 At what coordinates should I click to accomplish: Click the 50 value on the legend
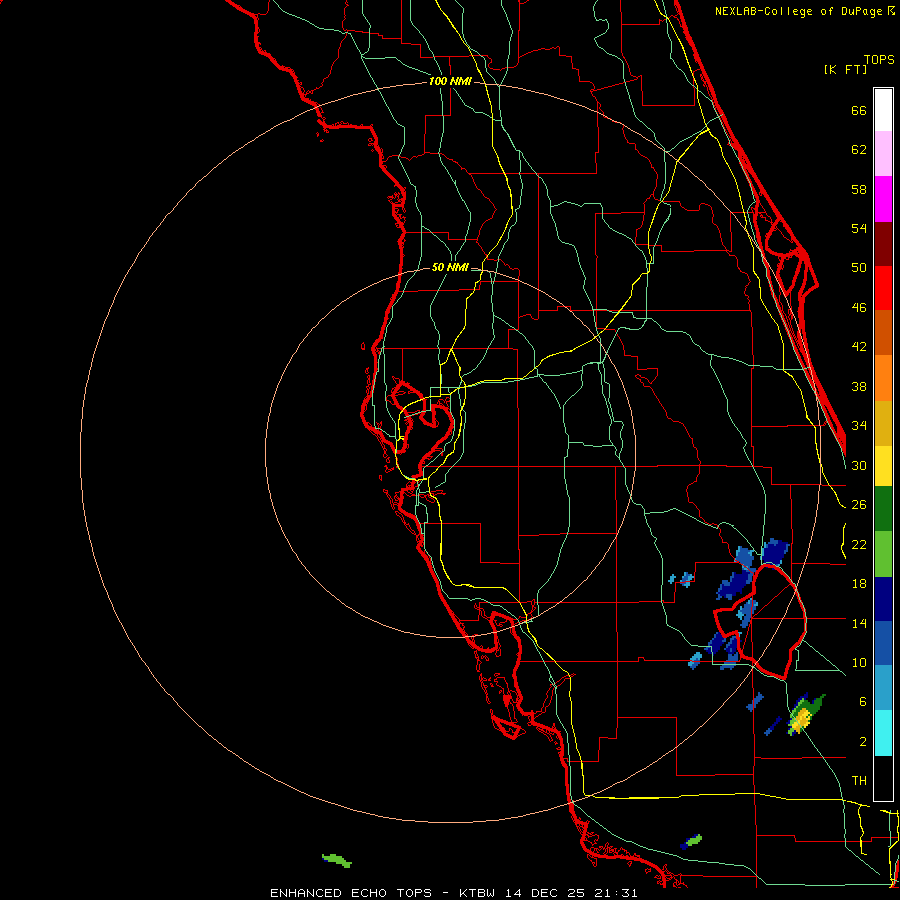859,267
